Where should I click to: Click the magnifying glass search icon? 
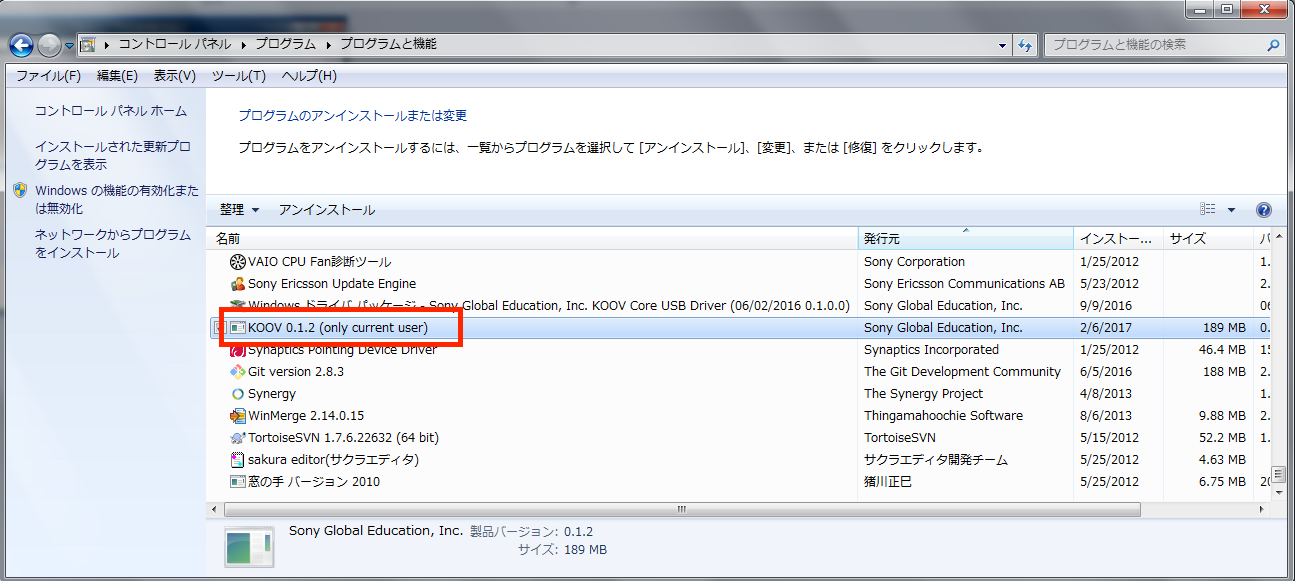[x=1273, y=45]
